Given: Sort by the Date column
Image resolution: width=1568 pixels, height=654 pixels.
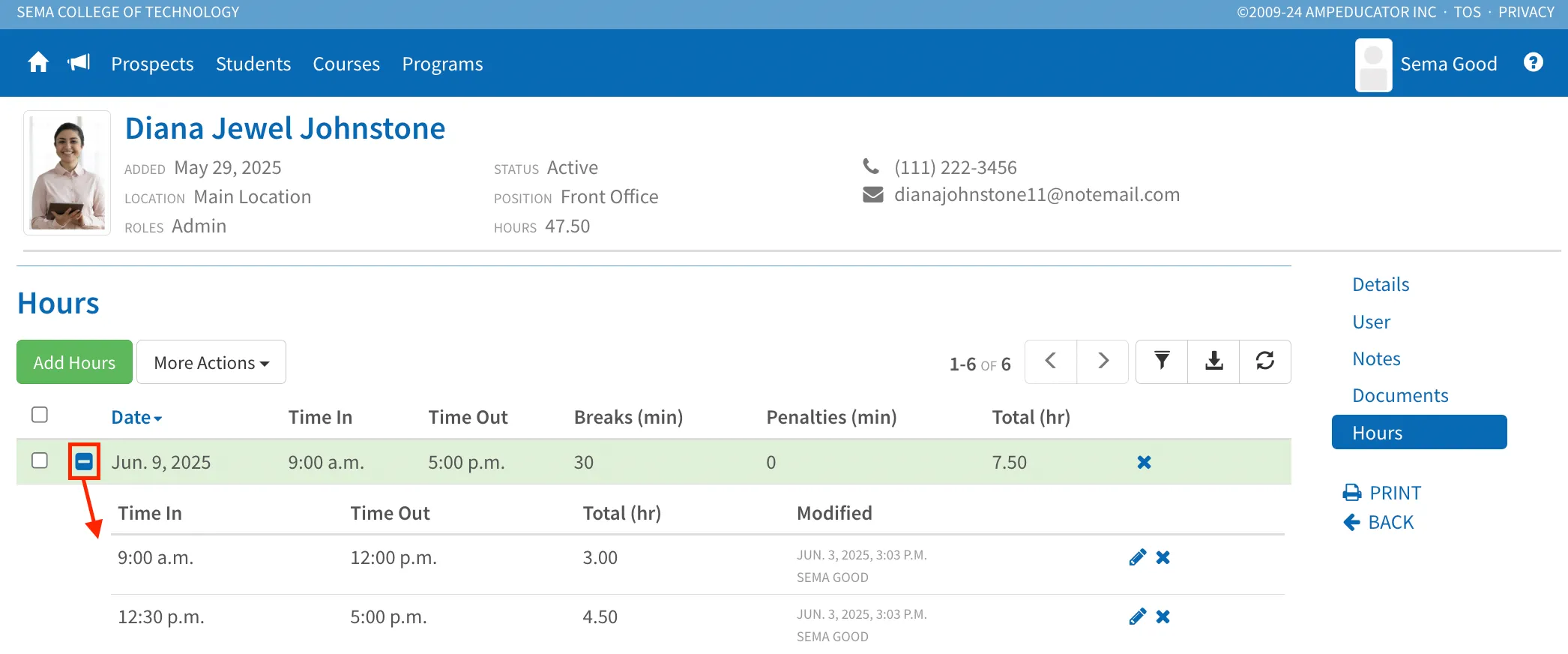Looking at the screenshot, I should tap(136, 418).
